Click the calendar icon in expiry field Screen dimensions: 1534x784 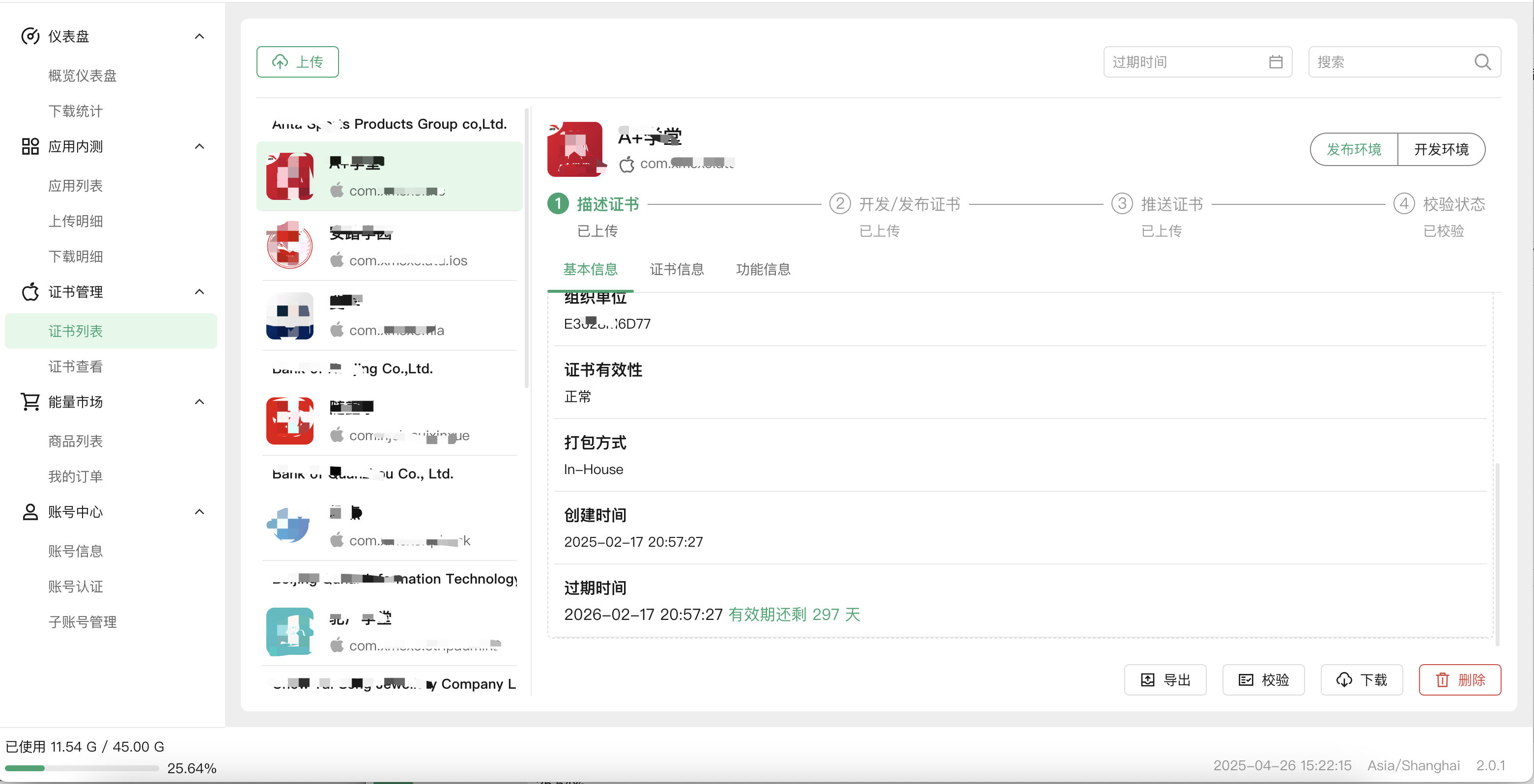(x=1276, y=62)
